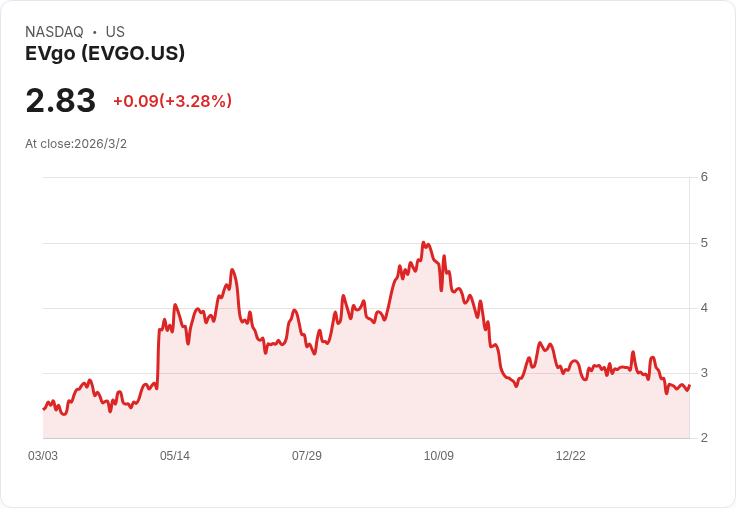The image size is (736, 508).
Task: Click the +0.09(+3.28%) change value
Action: [173, 101]
